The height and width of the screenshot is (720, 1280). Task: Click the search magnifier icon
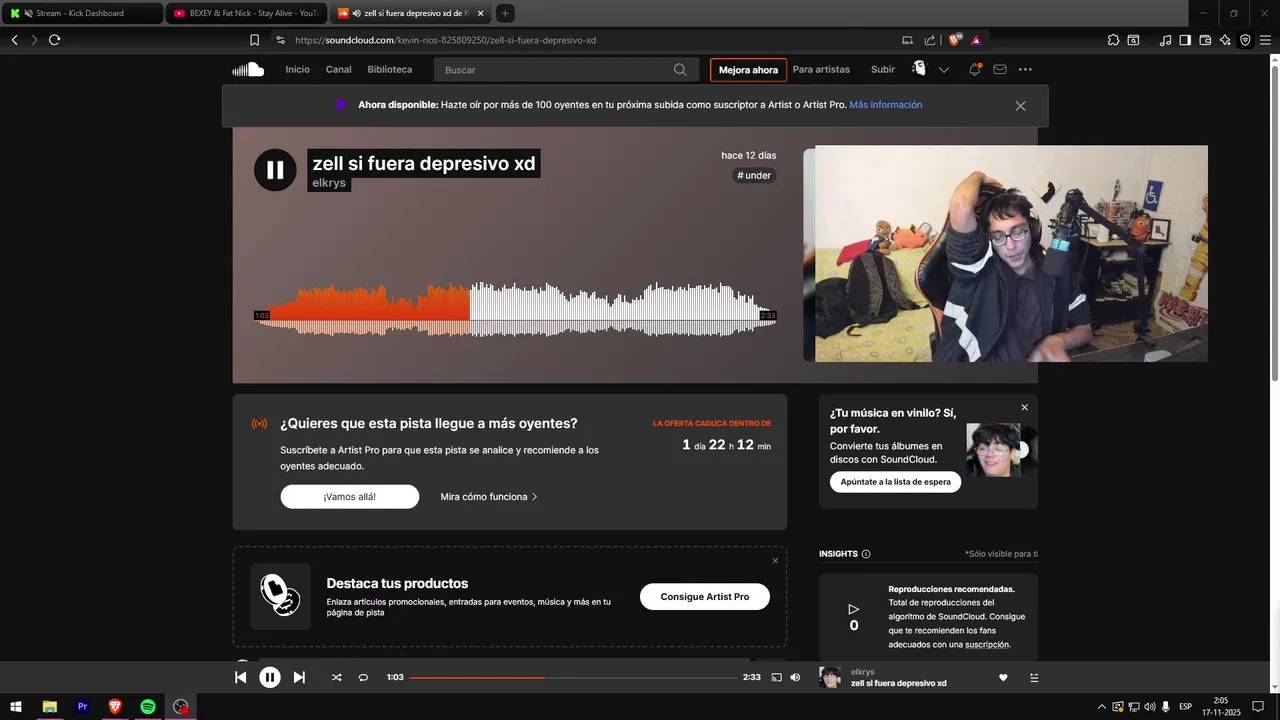tap(680, 69)
